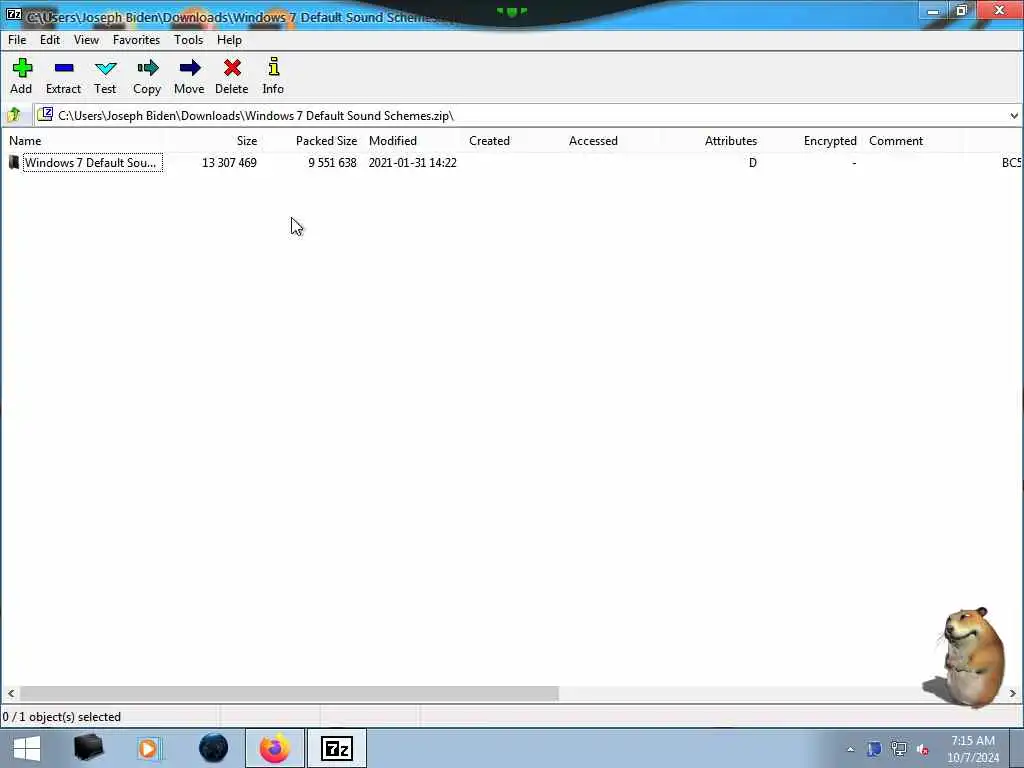Click the folder icon beside Windows 7 Default Sou...
This screenshot has width=1024, height=768.
pyautogui.click(x=14, y=163)
